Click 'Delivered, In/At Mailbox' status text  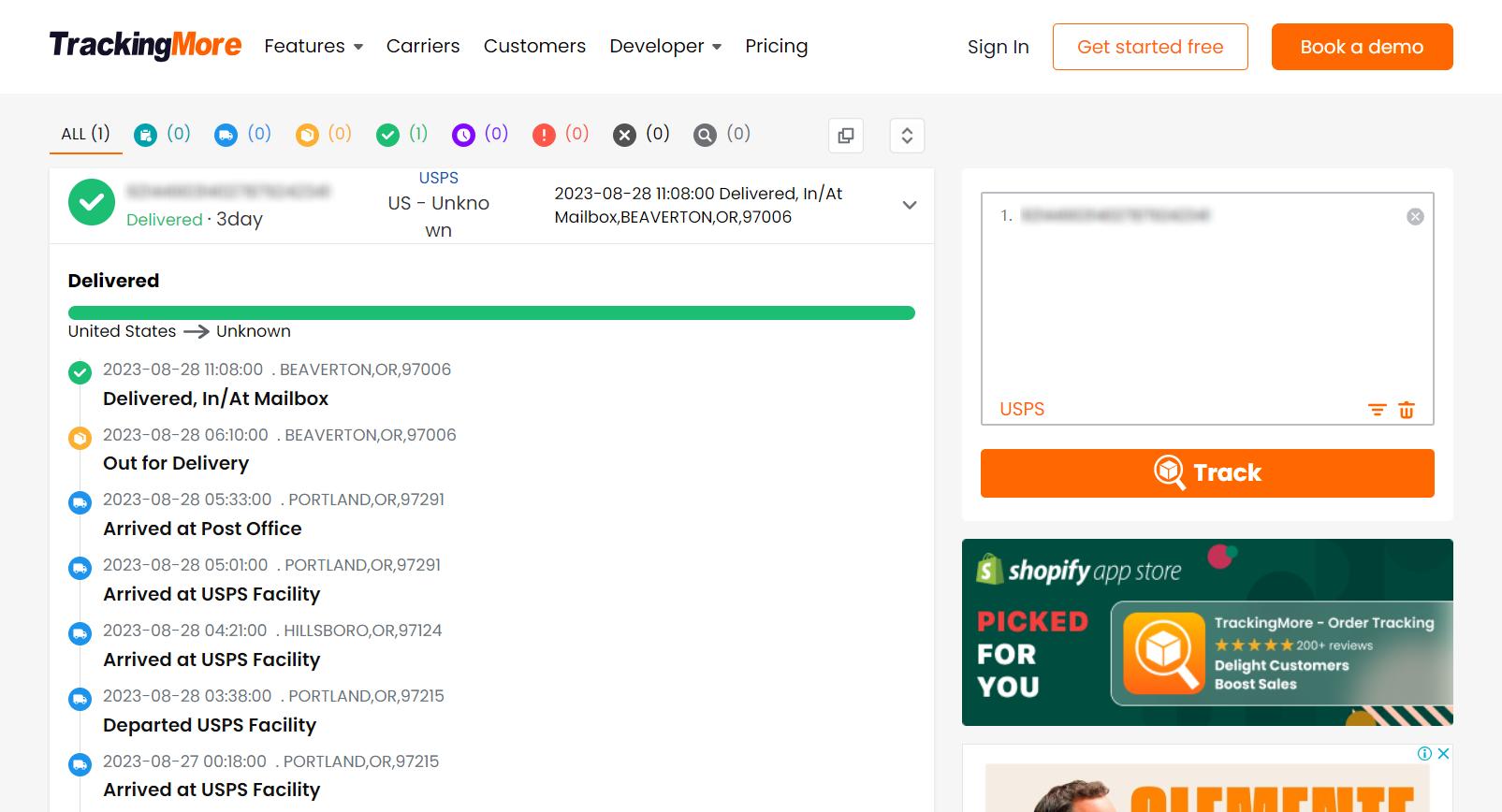click(215, 399)
